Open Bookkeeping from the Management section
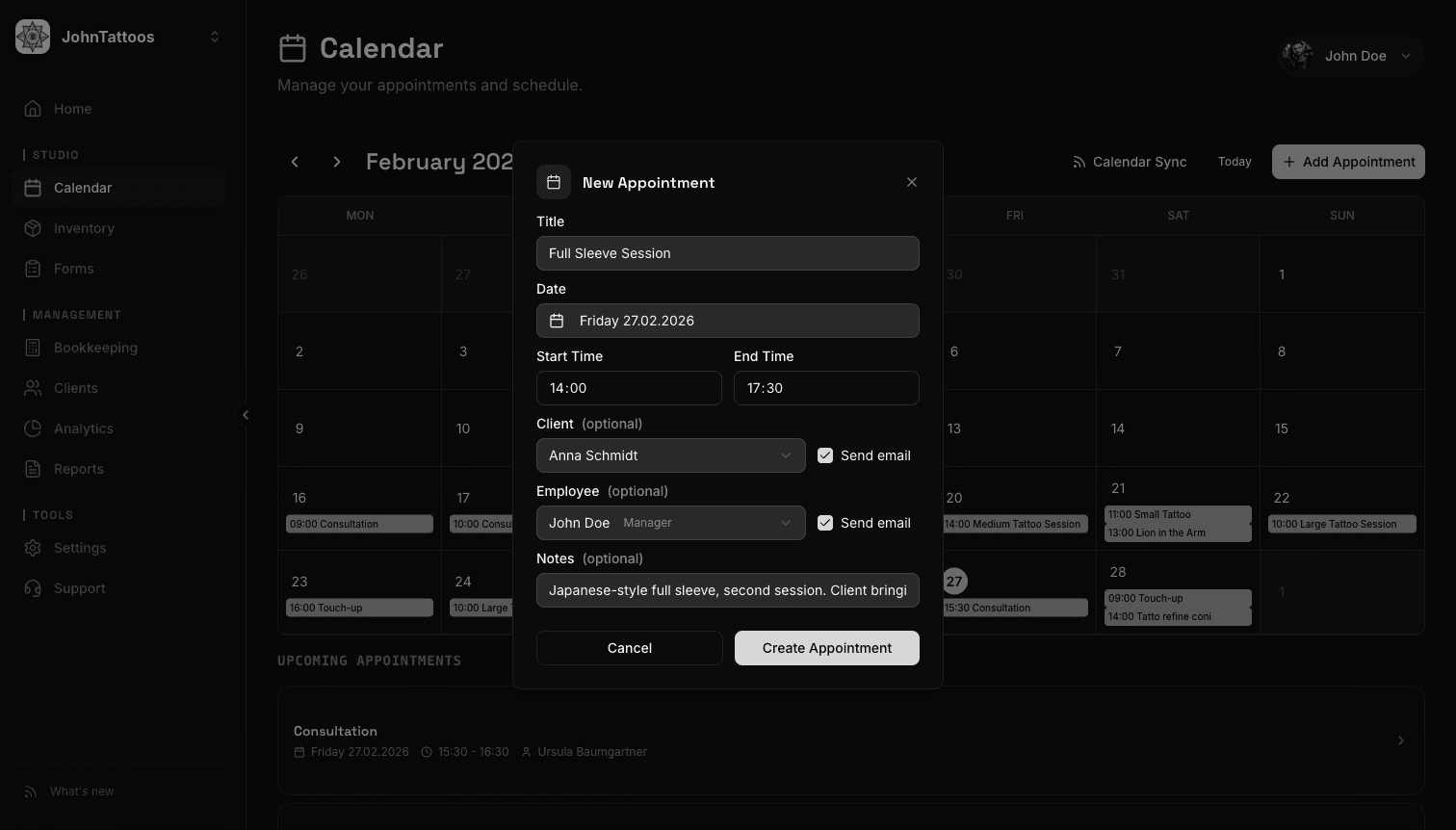Image resolution: width=1456 pixels, height=830 pixels. pos(96,348)
